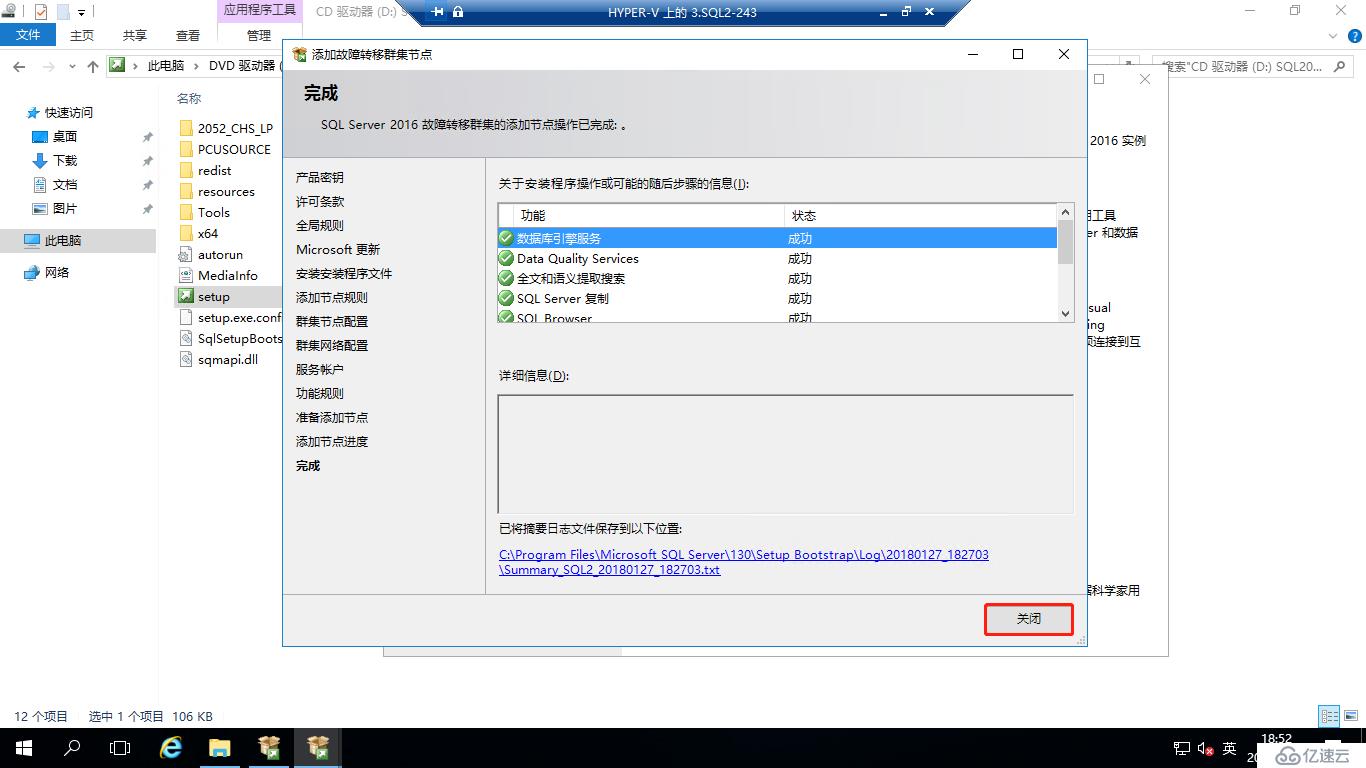Click the Explorer forward arrow
The image size is (1366, 768).
[x=48, y=66]
